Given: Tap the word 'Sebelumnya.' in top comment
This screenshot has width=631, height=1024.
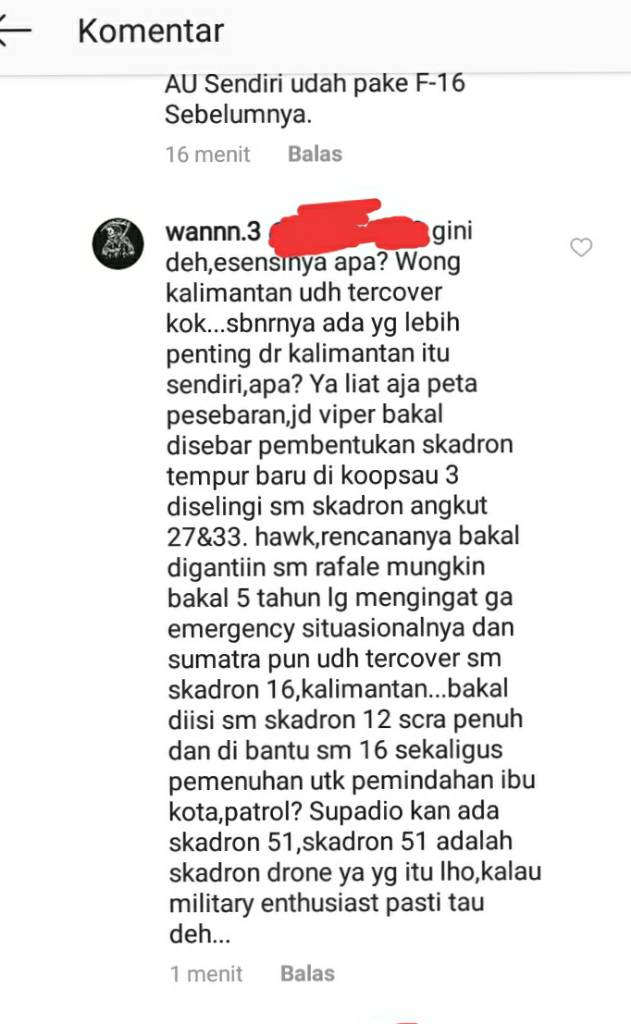Looking at the screenshot, I should (x=238, y=115).
